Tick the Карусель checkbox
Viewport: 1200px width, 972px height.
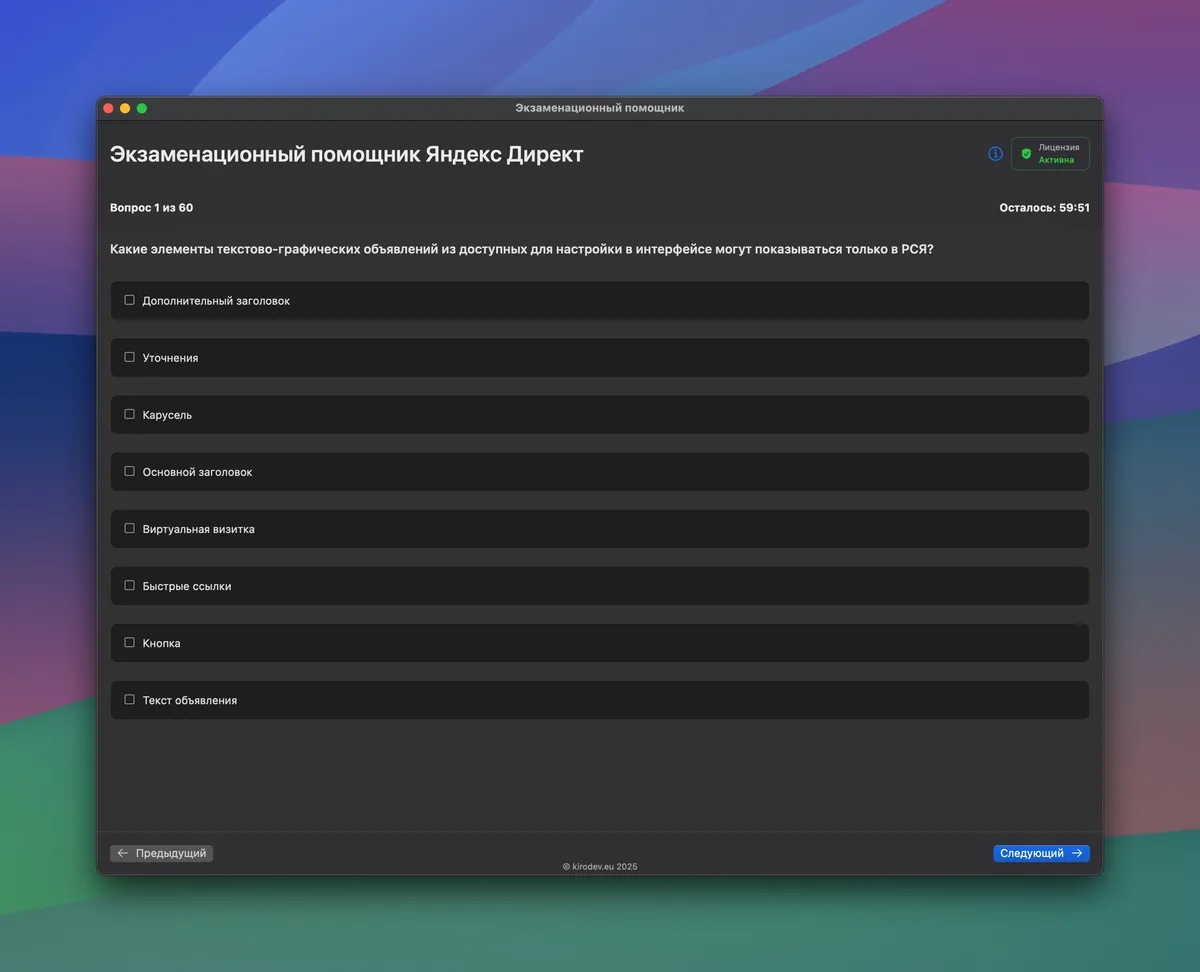tap(129, 414)
